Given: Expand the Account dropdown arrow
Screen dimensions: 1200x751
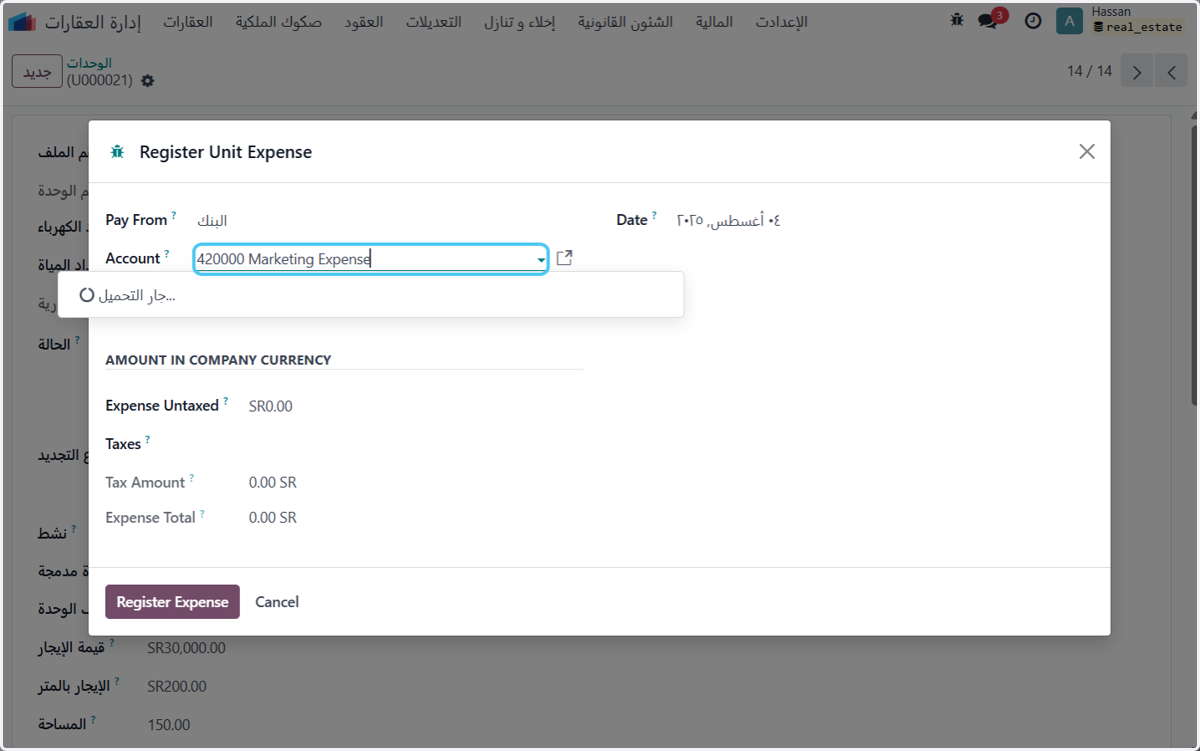Looking at the screenshot, I should coord(541,260).
